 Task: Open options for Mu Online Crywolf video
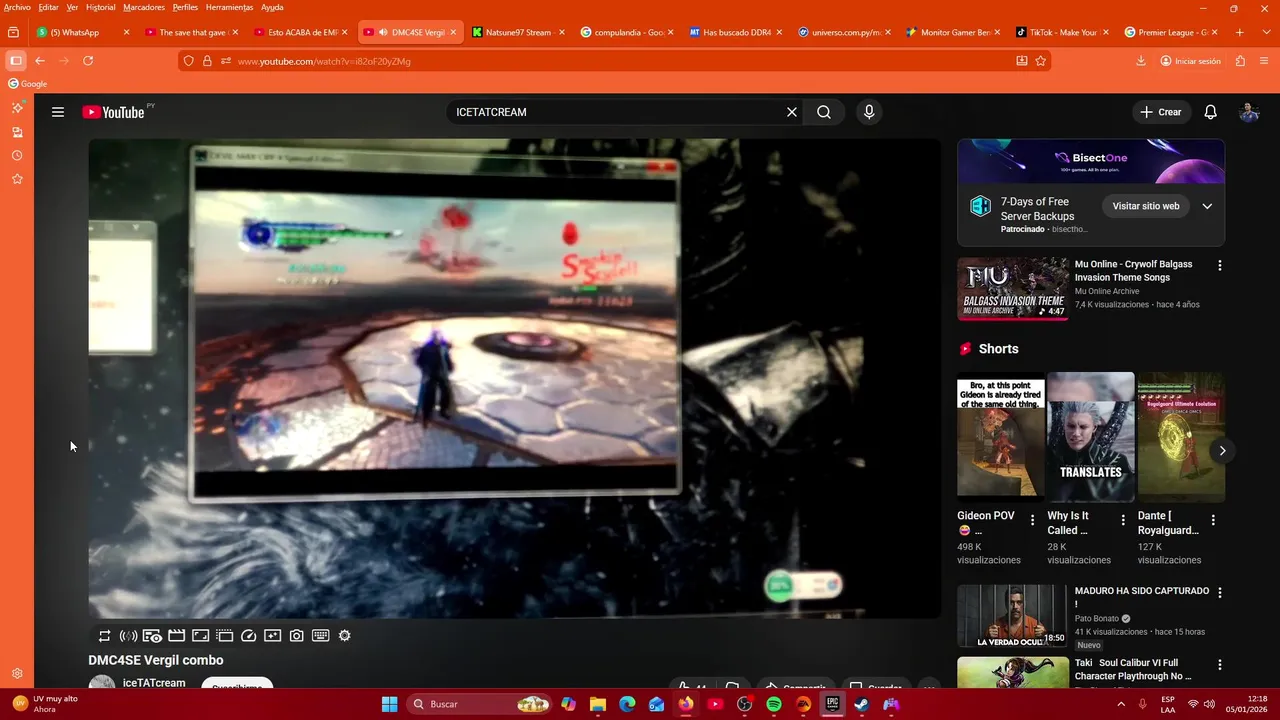pos(1220,266)
